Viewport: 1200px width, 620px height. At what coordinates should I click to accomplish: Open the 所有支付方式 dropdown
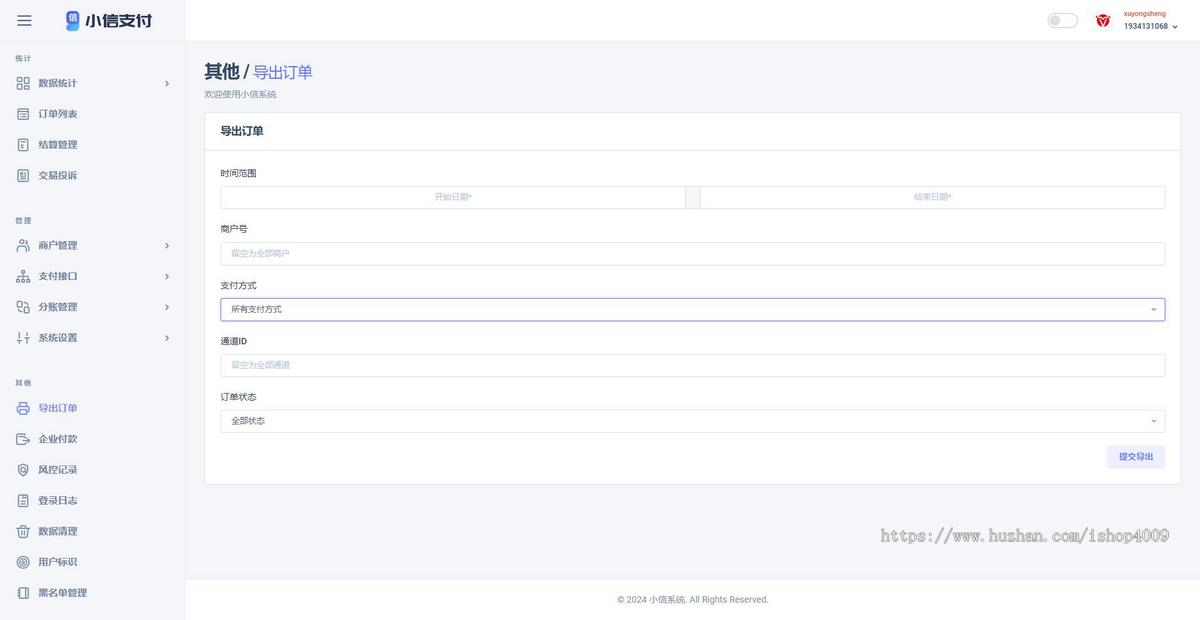(x=692, y=309)
